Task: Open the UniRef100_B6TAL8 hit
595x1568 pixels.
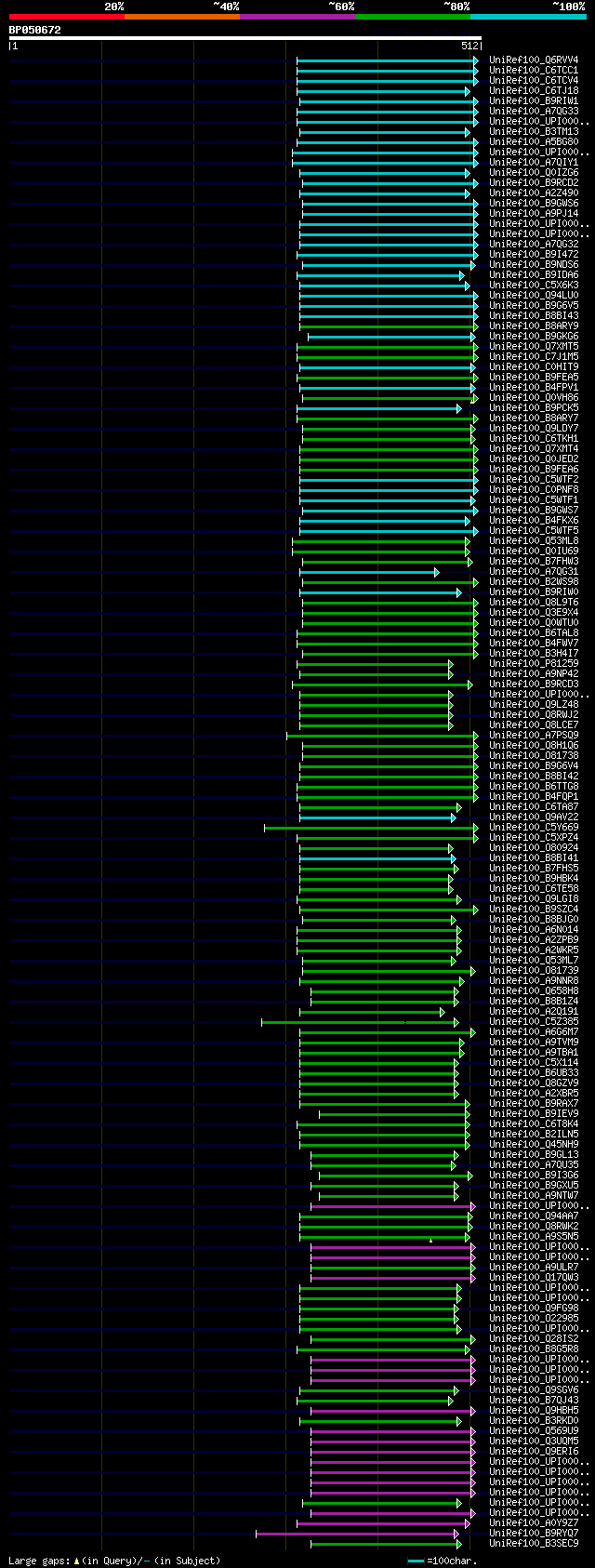Action: pos(534,632)
